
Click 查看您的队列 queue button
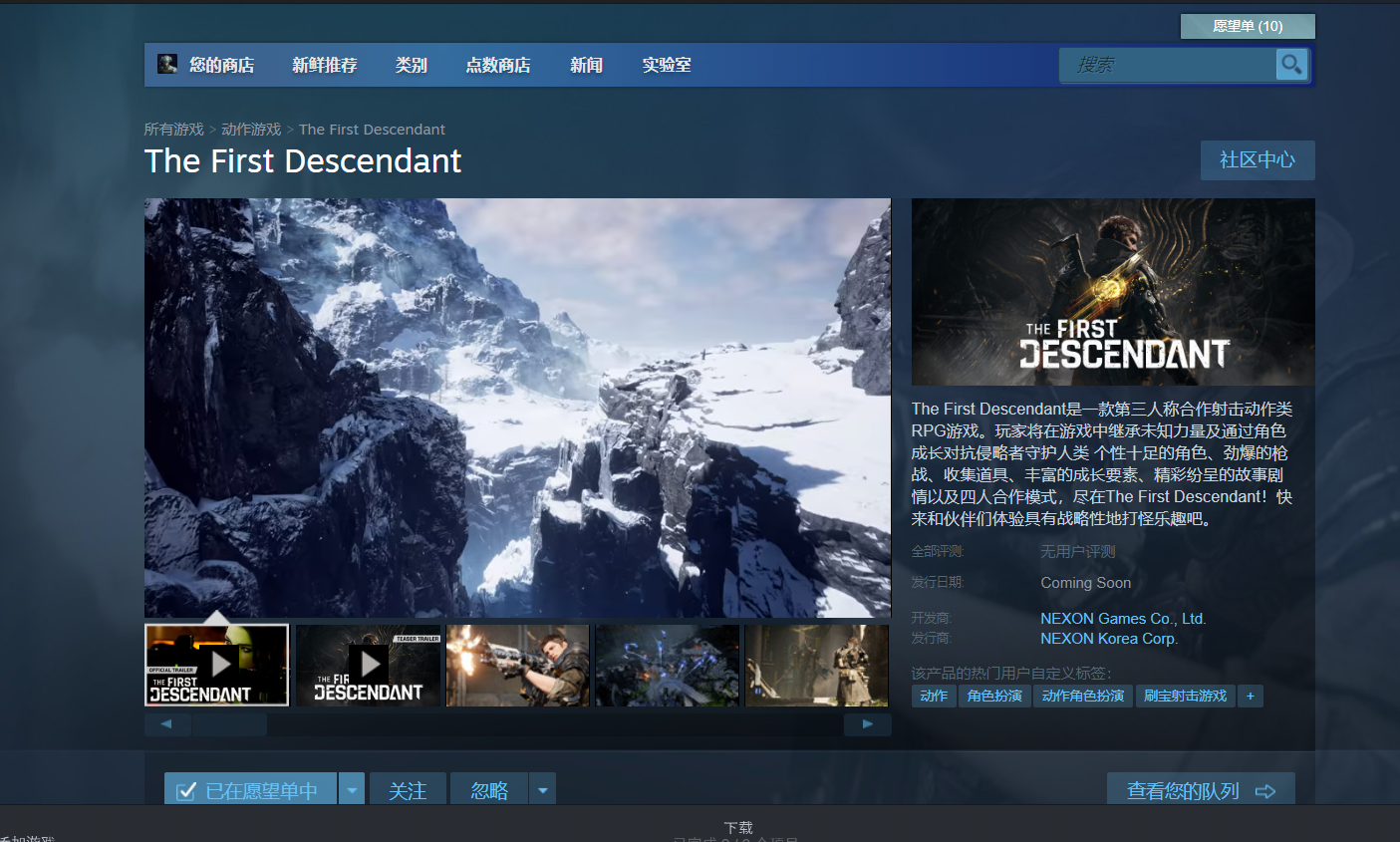coord(1201,790)
